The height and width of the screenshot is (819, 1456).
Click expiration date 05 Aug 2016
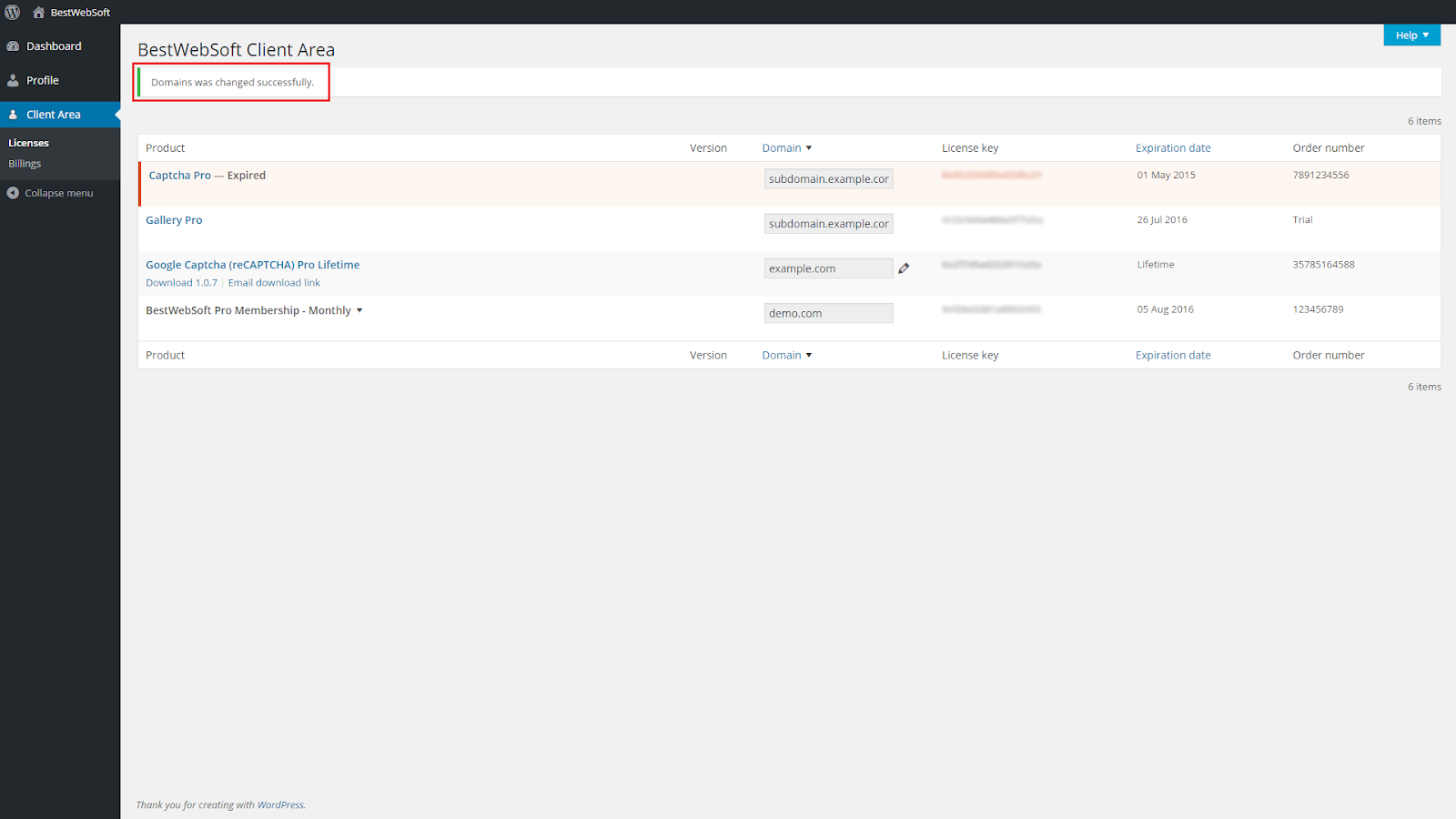(x=1166, y=309)
